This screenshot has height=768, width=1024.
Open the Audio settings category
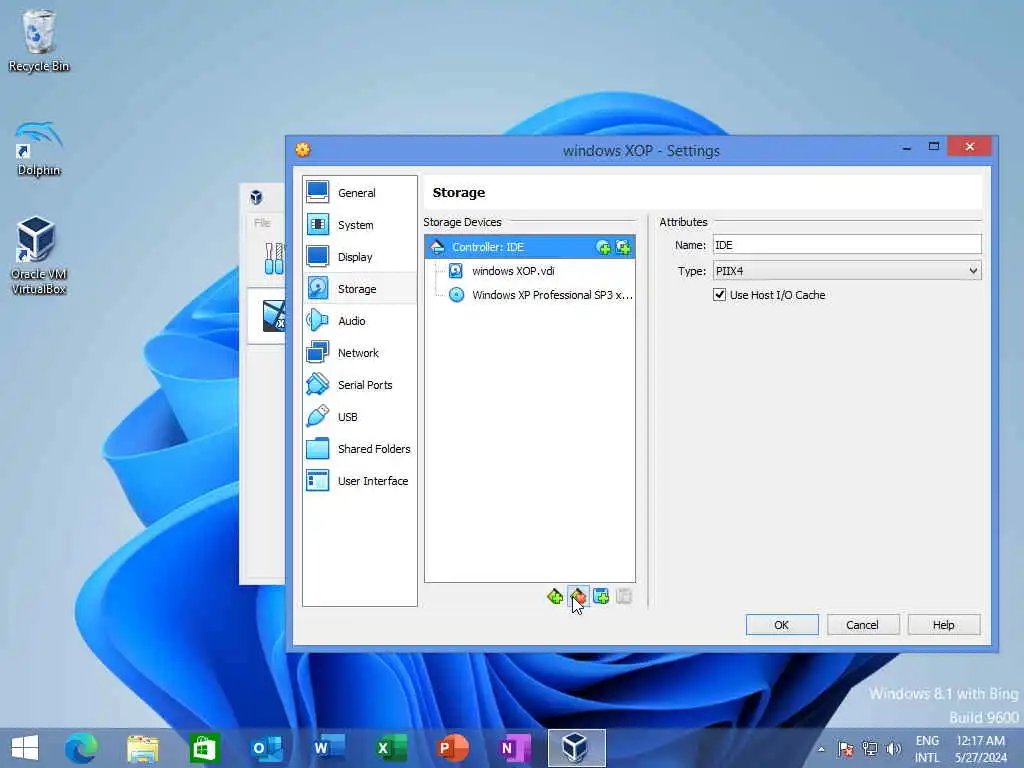(359, 321)
